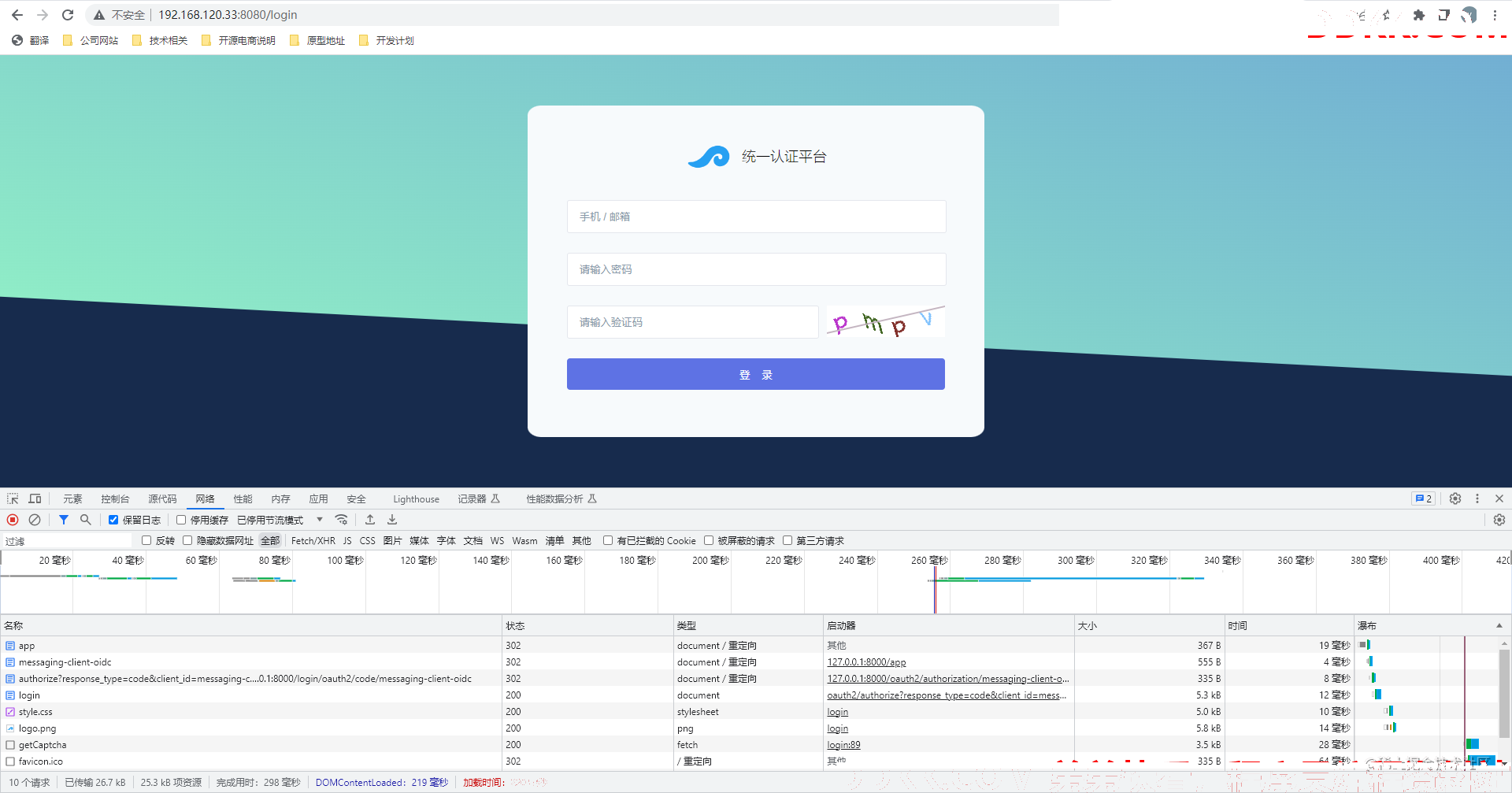Switch to the 源代码 tab

click(x=162, y=498)
